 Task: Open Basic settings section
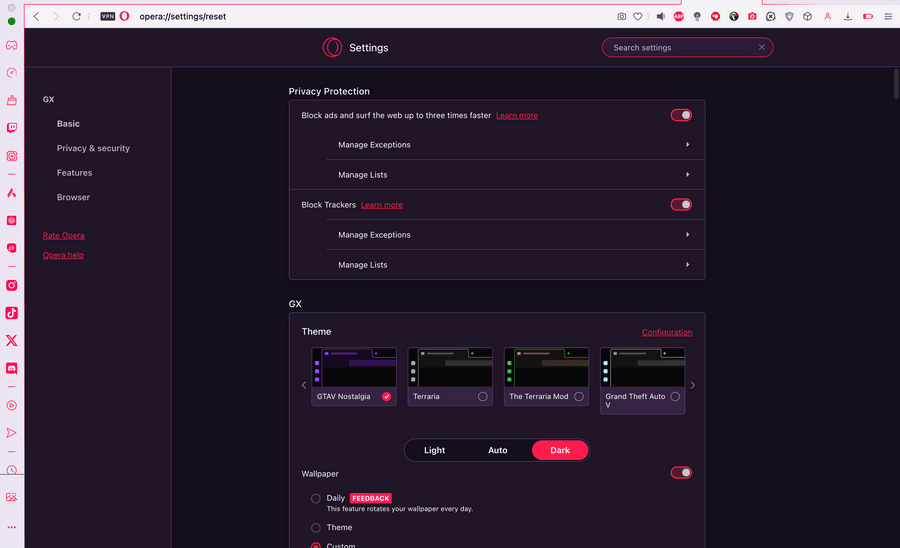coord(68,124)
